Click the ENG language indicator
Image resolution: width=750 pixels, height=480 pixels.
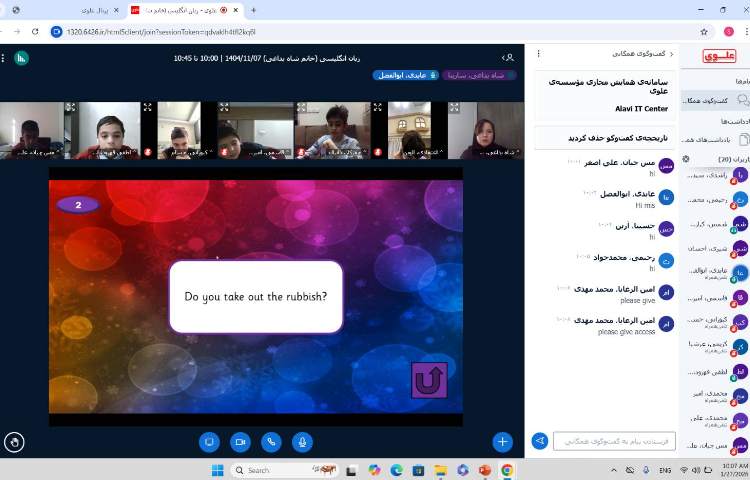(665, 470)
